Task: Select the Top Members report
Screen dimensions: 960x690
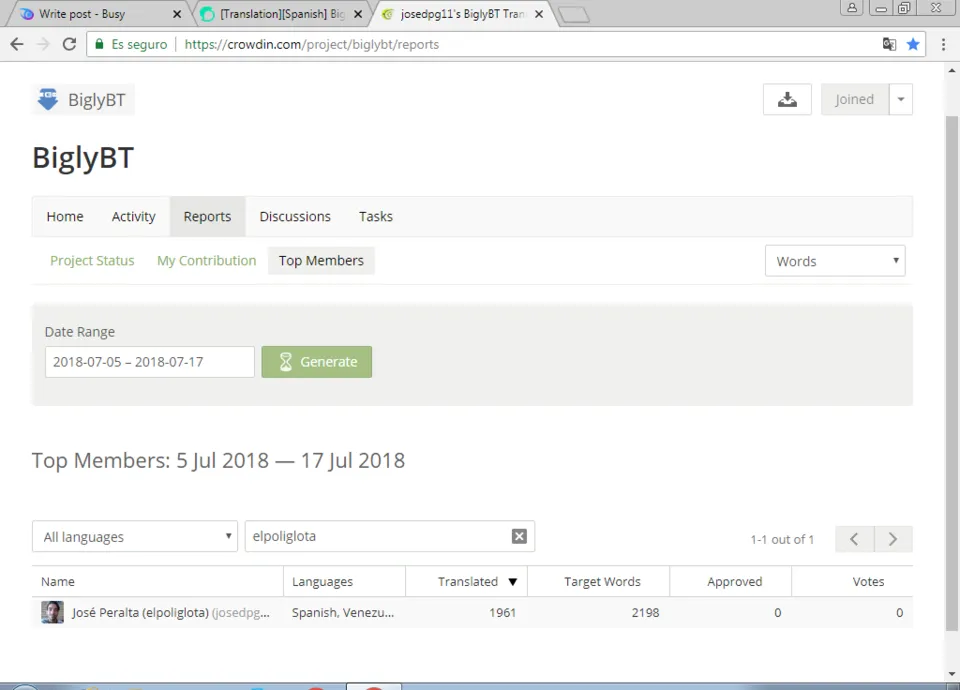Action: (321, 261)
